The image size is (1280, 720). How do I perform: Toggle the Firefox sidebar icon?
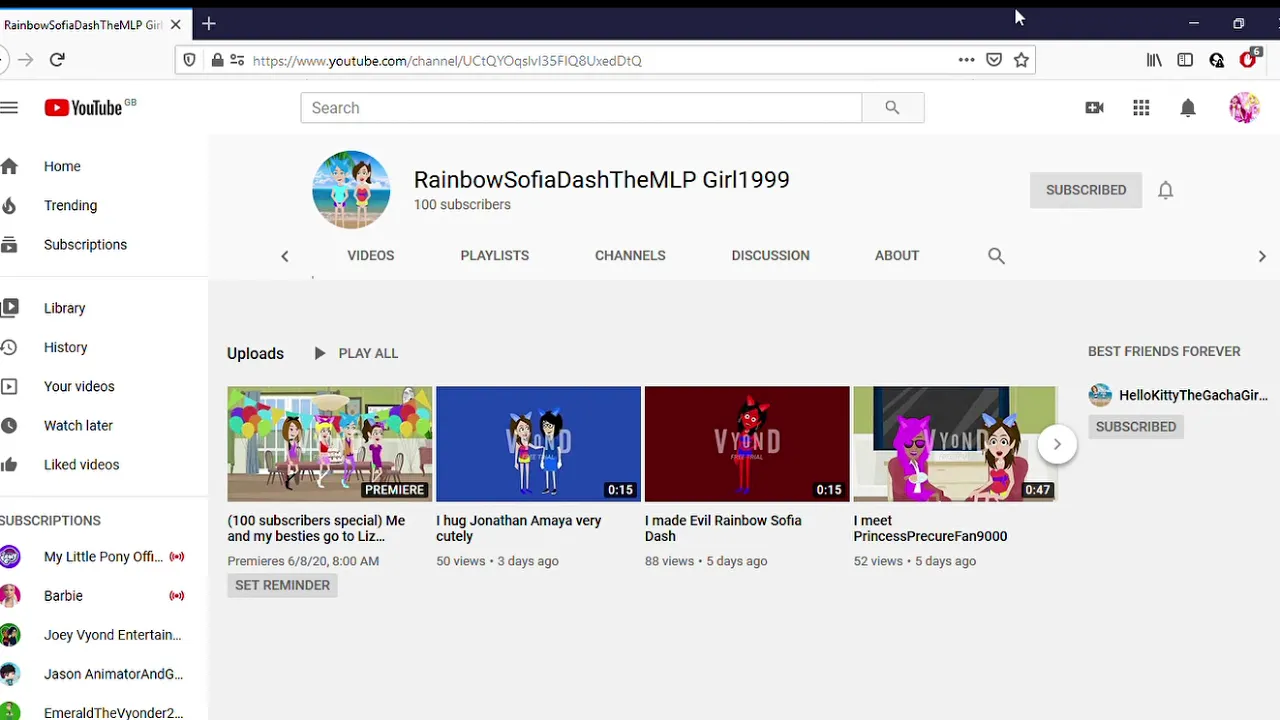[x=1185, y=60]
